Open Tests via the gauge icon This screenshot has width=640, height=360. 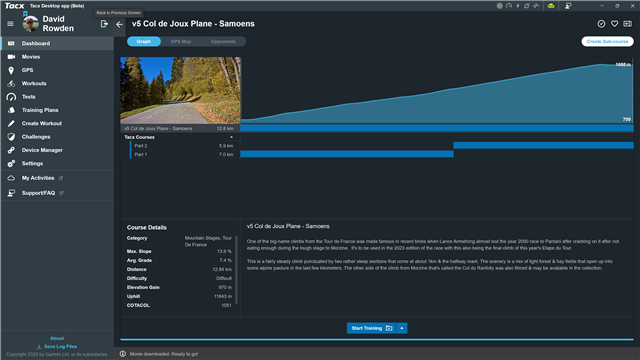pyautogui.click(x=11, y=97)
